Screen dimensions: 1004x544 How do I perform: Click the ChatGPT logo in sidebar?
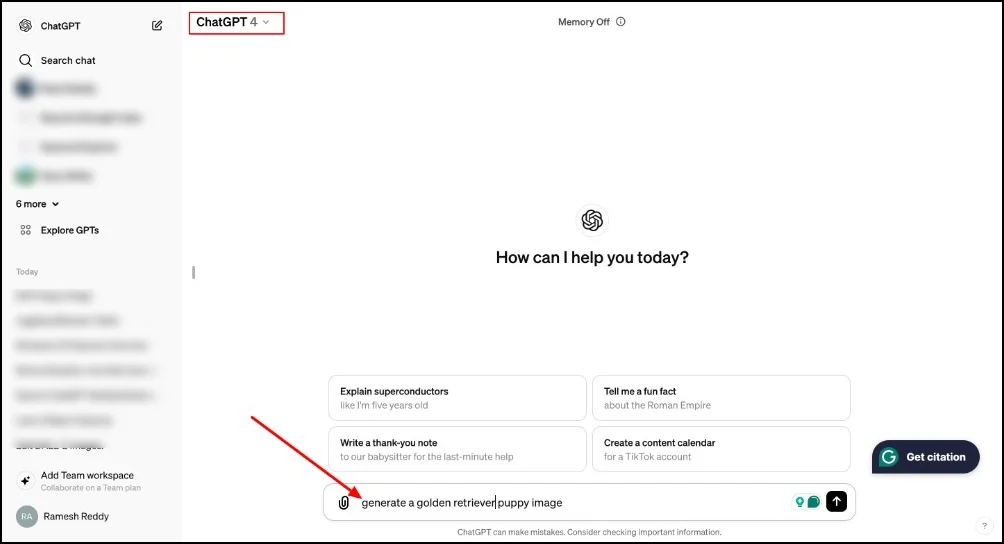(x=26, y=26)
